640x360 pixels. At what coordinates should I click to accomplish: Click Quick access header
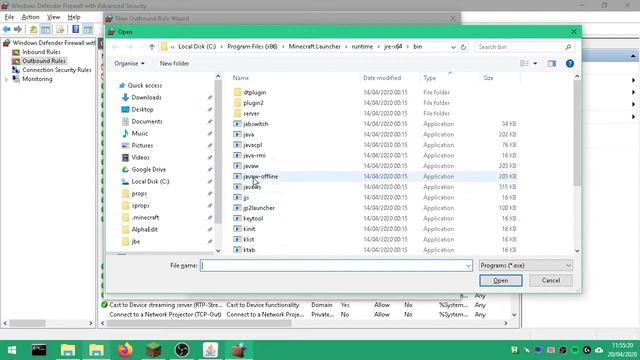click(x=145, y=85)
